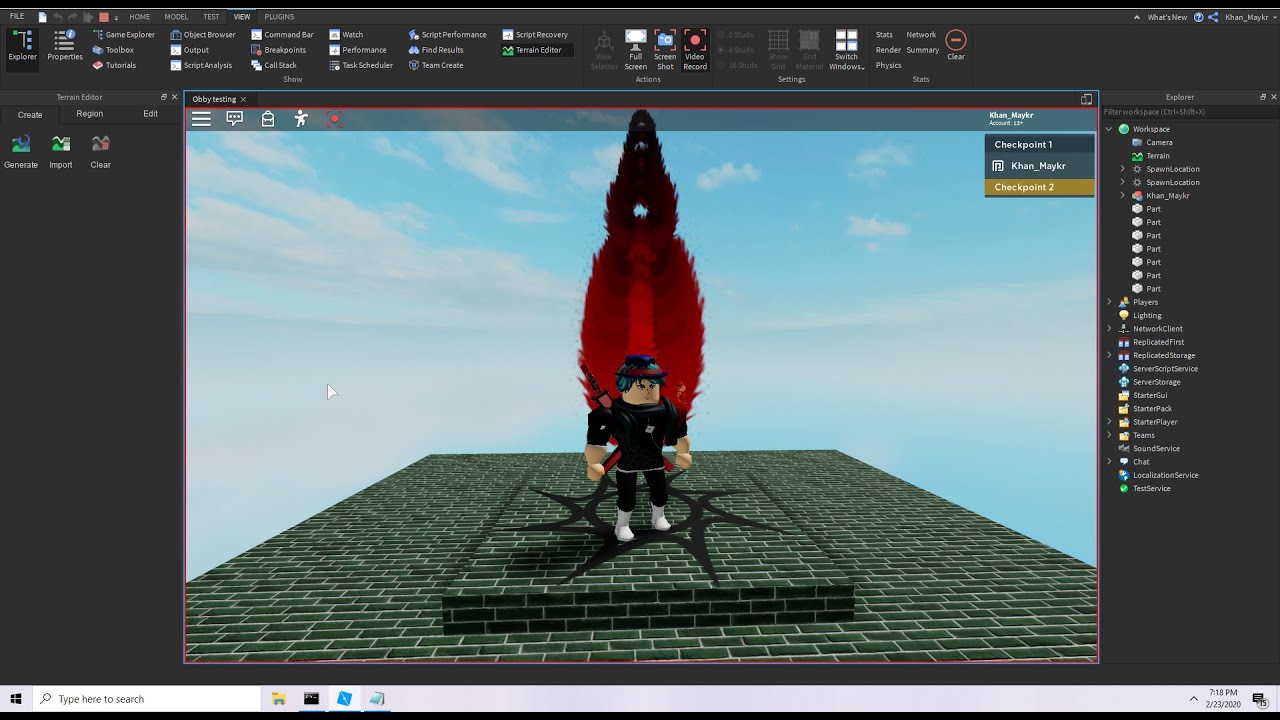Click the Import terrain tool

pyautogui.click(x=61, y=152)
